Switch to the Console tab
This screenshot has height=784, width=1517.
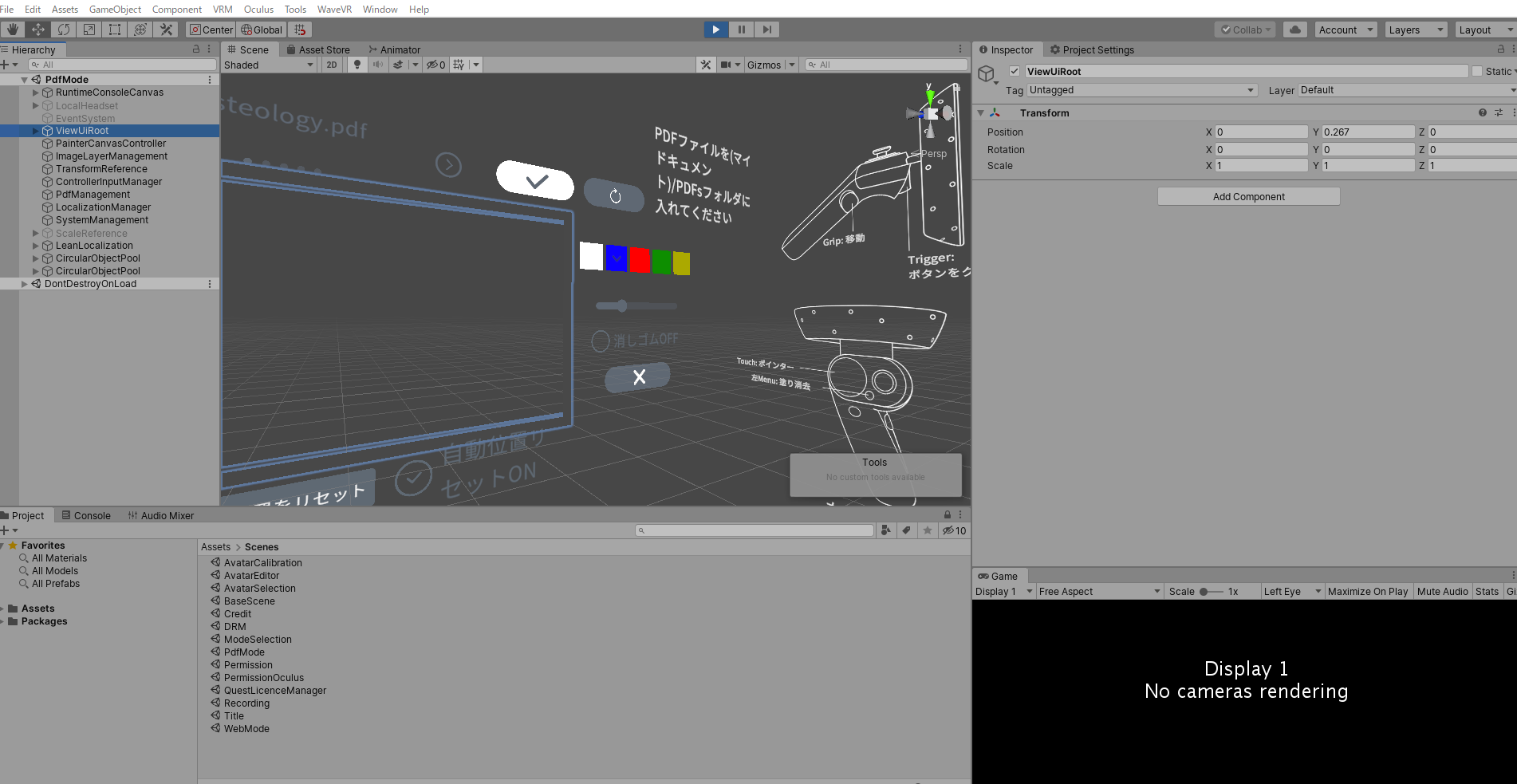(x=86, y=515)
